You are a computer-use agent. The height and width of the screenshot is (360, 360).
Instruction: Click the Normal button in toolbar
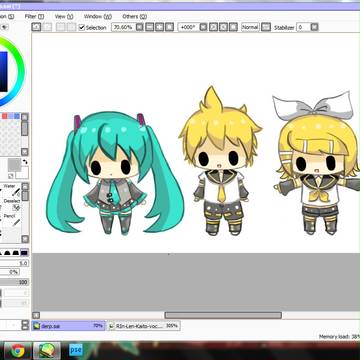pyautogui.click(x=250, y=27)
